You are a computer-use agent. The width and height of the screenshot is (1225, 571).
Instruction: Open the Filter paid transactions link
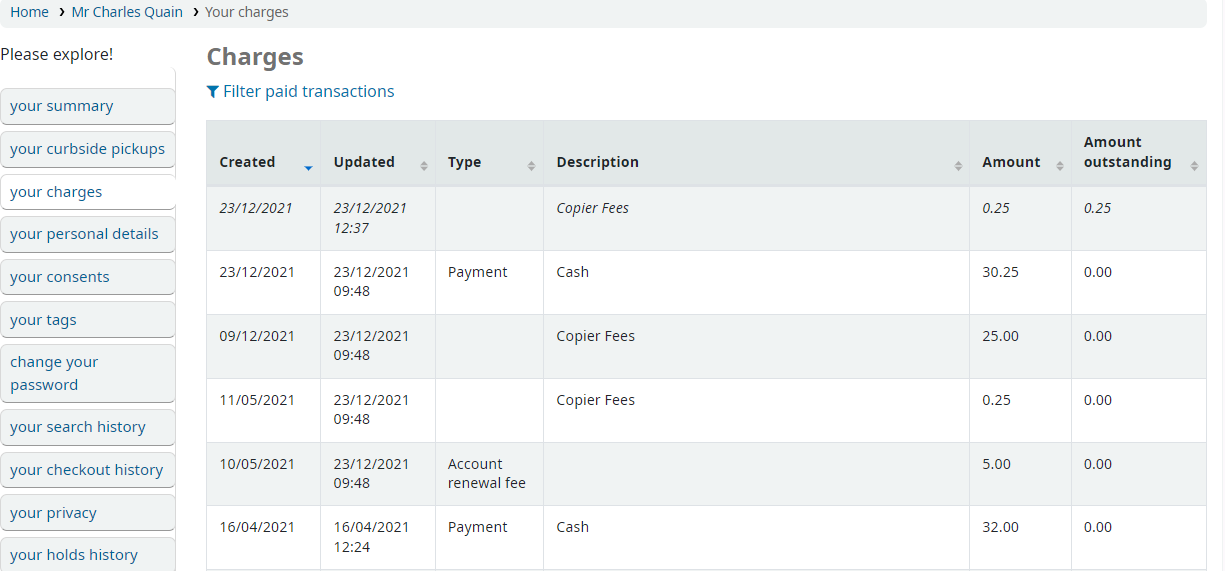[308, 91]
